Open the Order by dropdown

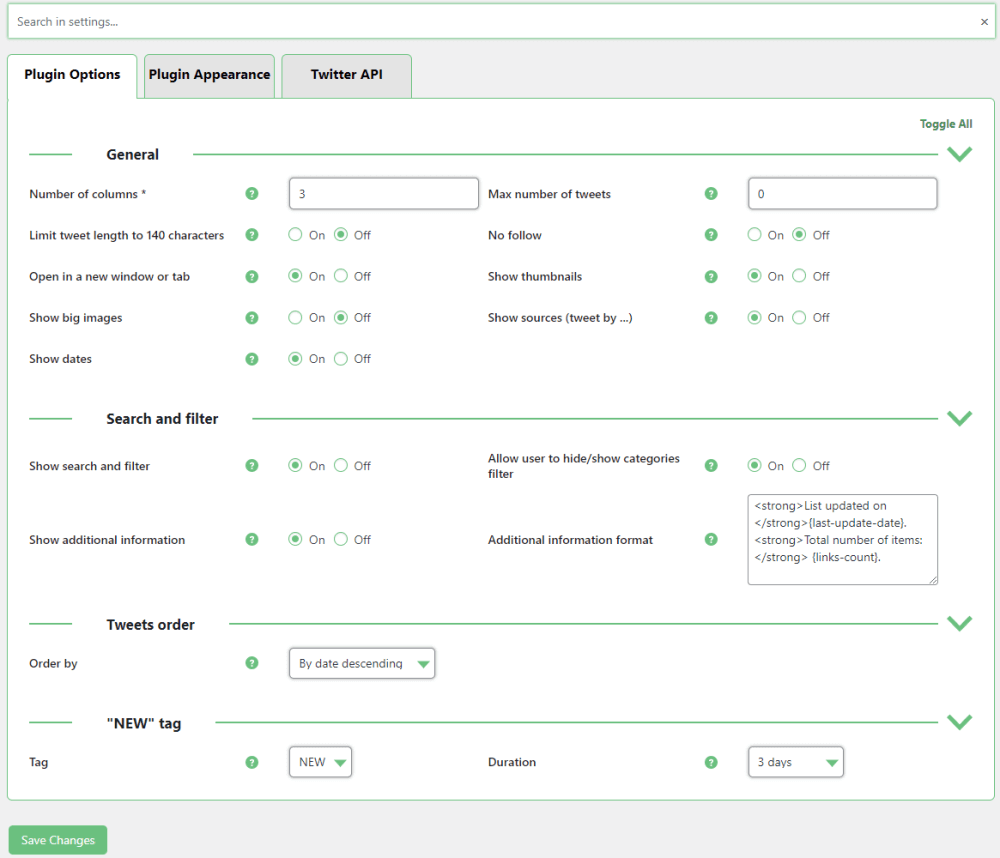362,663
